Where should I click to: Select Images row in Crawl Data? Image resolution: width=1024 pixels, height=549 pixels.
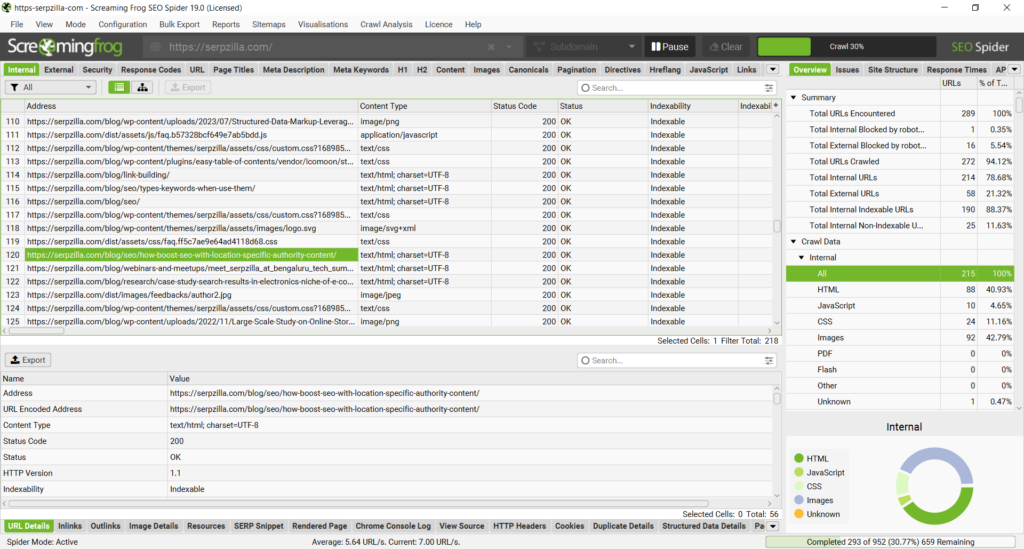click(900, 337)
